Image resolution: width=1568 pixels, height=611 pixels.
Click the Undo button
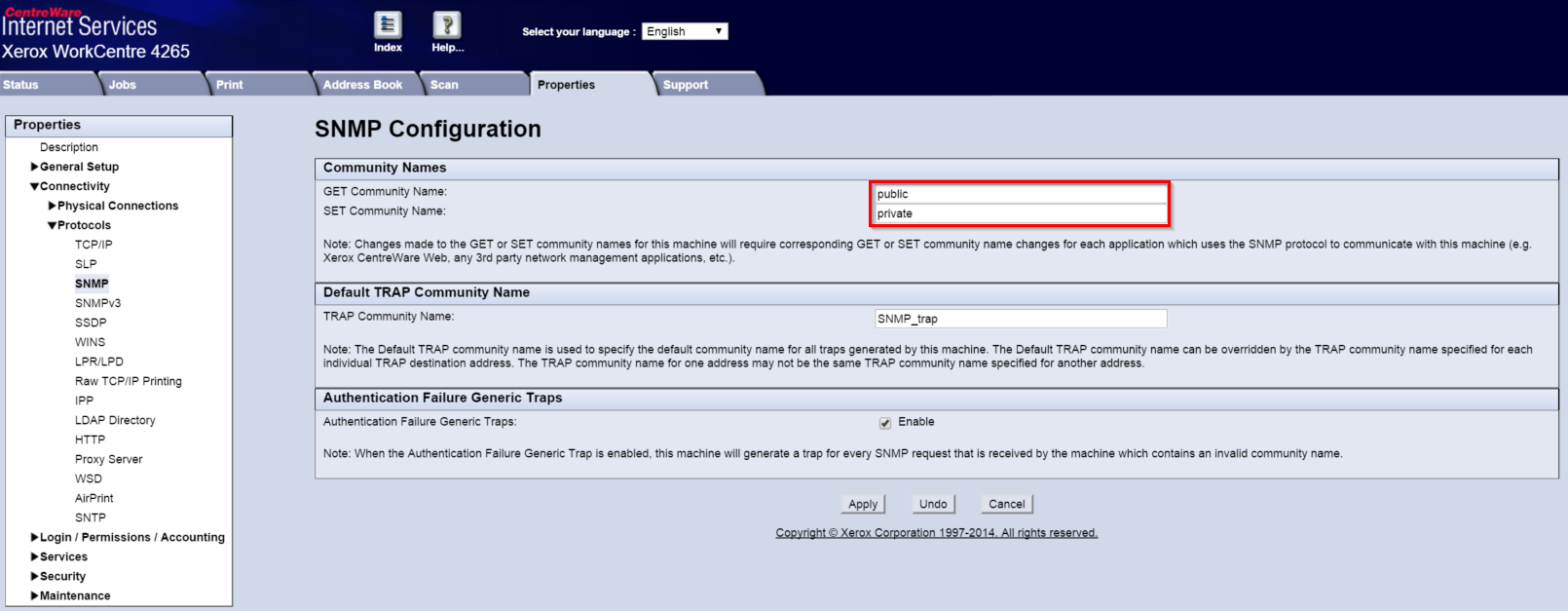(x=932, y=504)
